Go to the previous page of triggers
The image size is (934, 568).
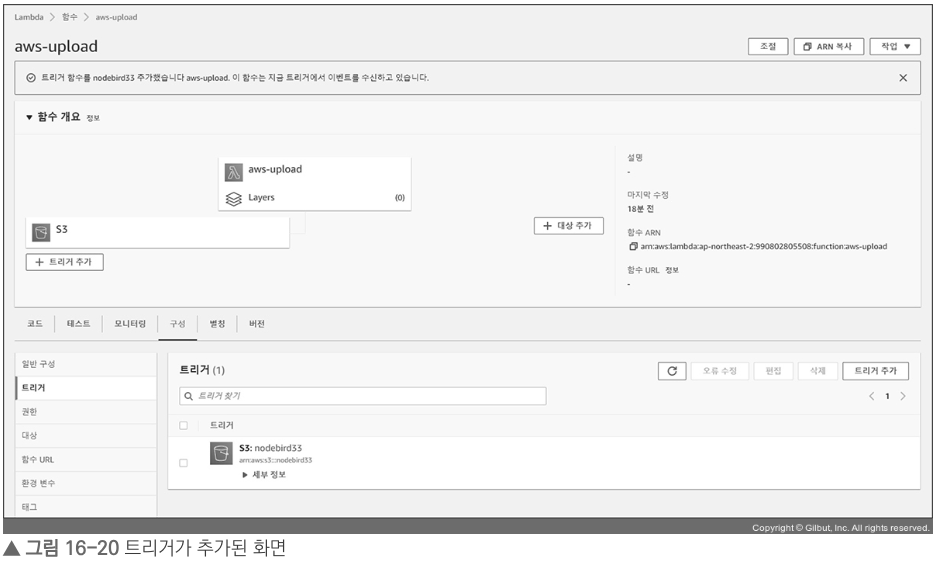coord(871,397)
